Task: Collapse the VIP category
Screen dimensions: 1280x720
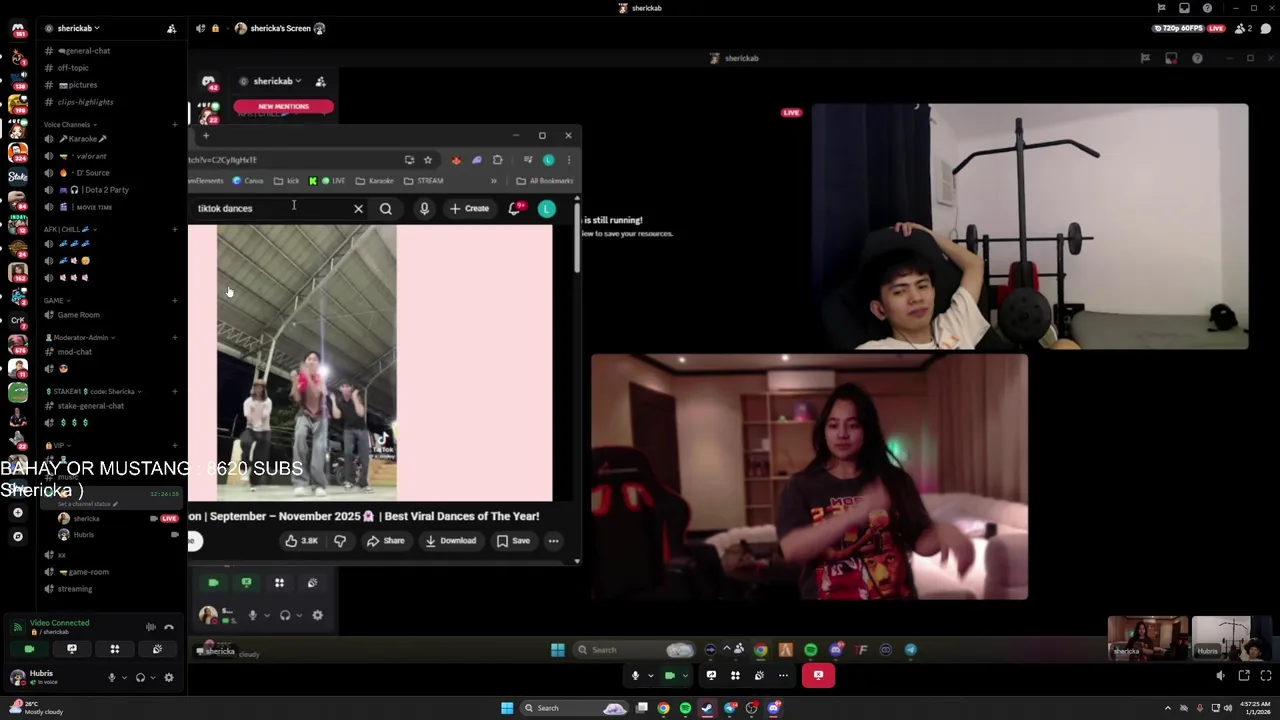Action: coord(58,445)
